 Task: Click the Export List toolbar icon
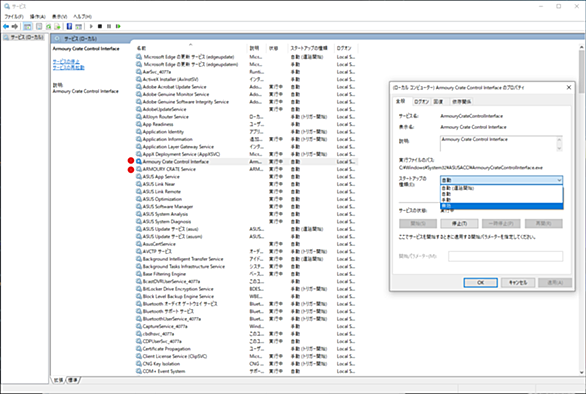(x=57, y=27)
